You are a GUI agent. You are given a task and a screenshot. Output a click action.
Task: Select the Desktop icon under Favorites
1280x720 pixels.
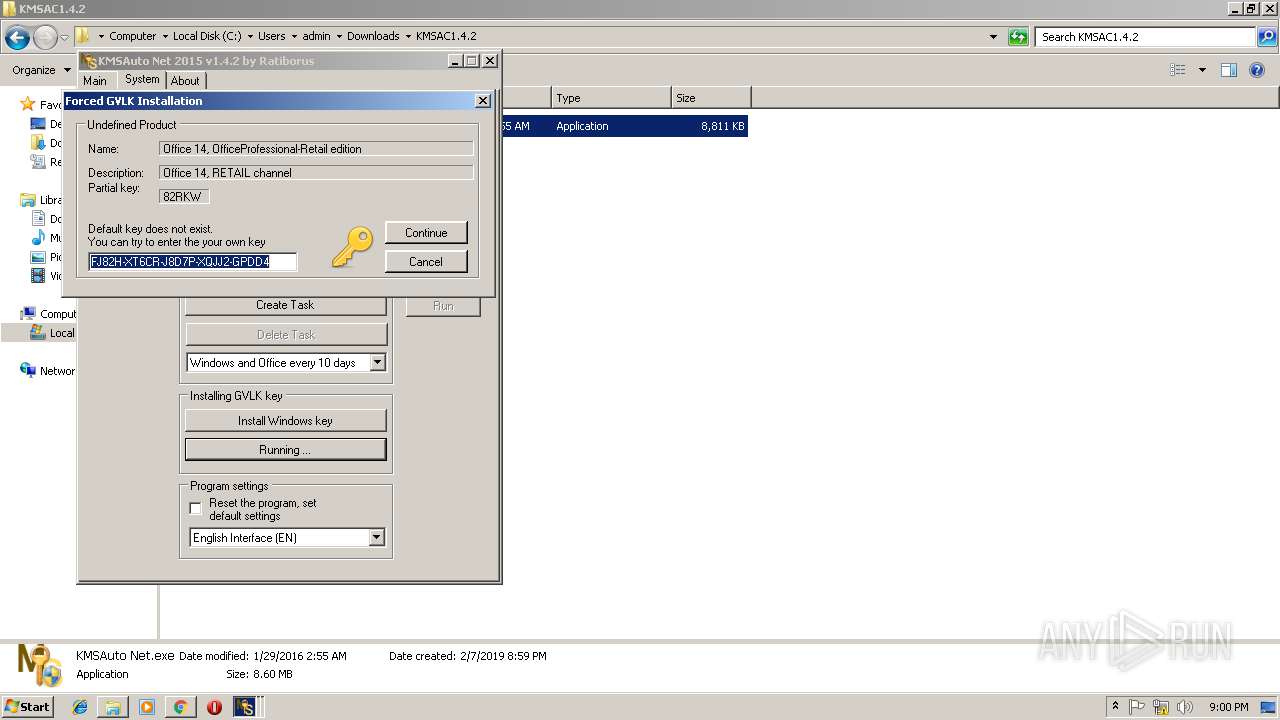coord(39,124)
